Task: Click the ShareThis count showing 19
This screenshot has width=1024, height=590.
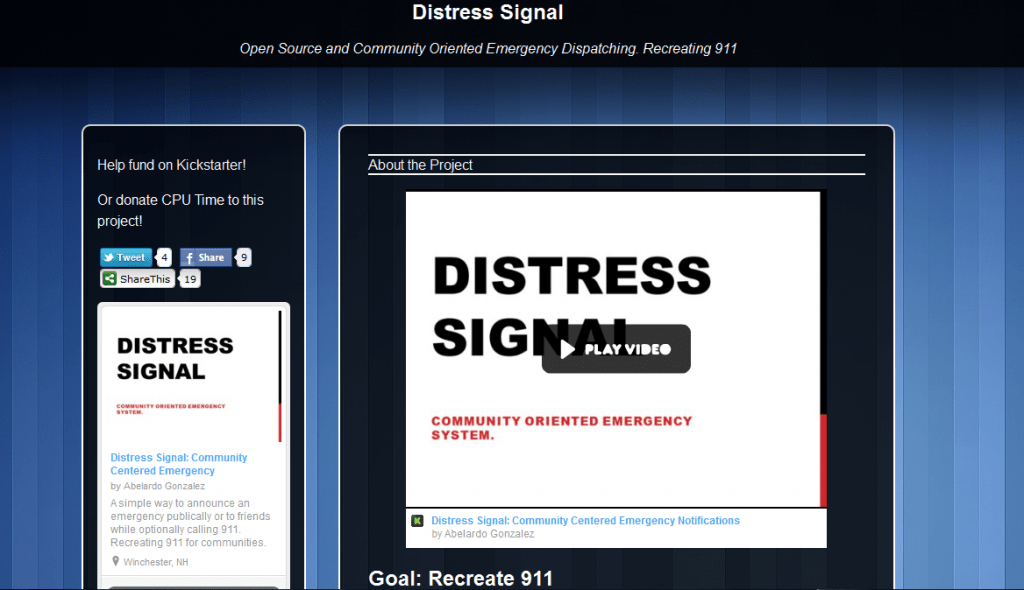Action: tap(189, 278)
